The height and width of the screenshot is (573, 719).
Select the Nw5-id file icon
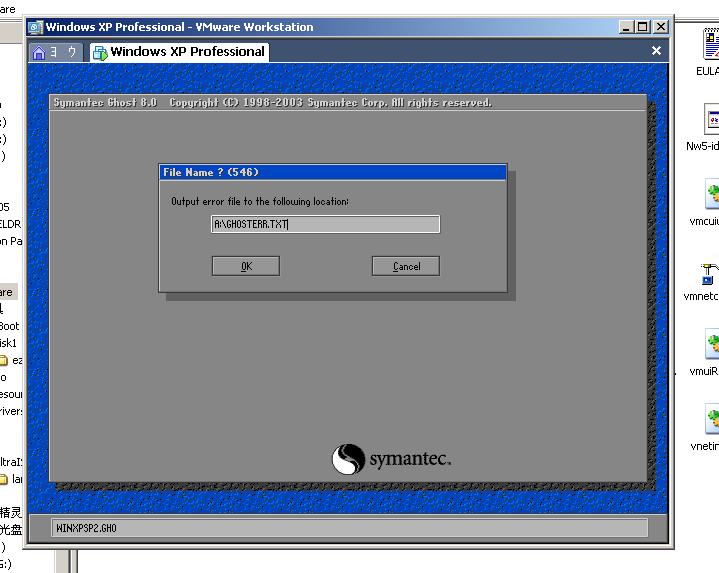(x=710, y=119)
